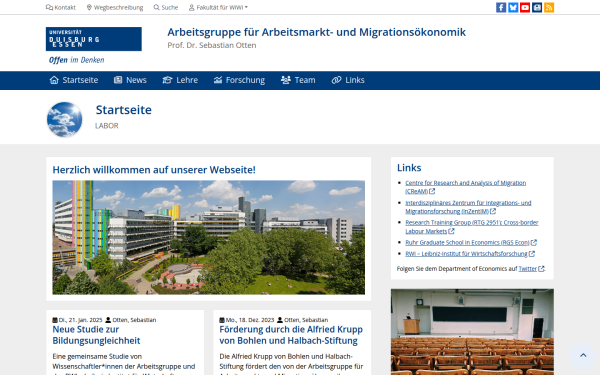Open the Facebook social icon
The image size is (600, 375).
point(501,7)
